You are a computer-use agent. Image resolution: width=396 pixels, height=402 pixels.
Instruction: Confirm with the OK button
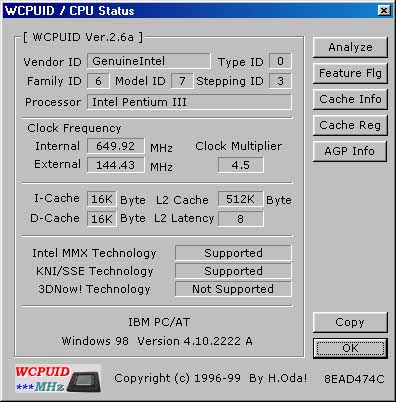click(350, 349)
